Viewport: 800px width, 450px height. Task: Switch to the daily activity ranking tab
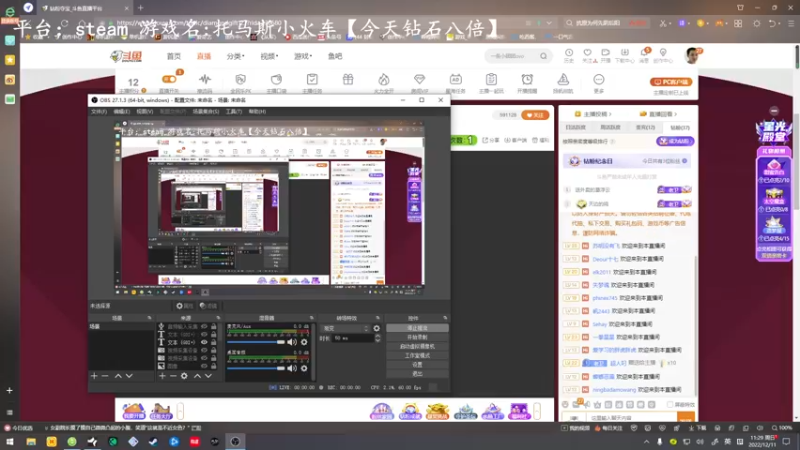576,127
